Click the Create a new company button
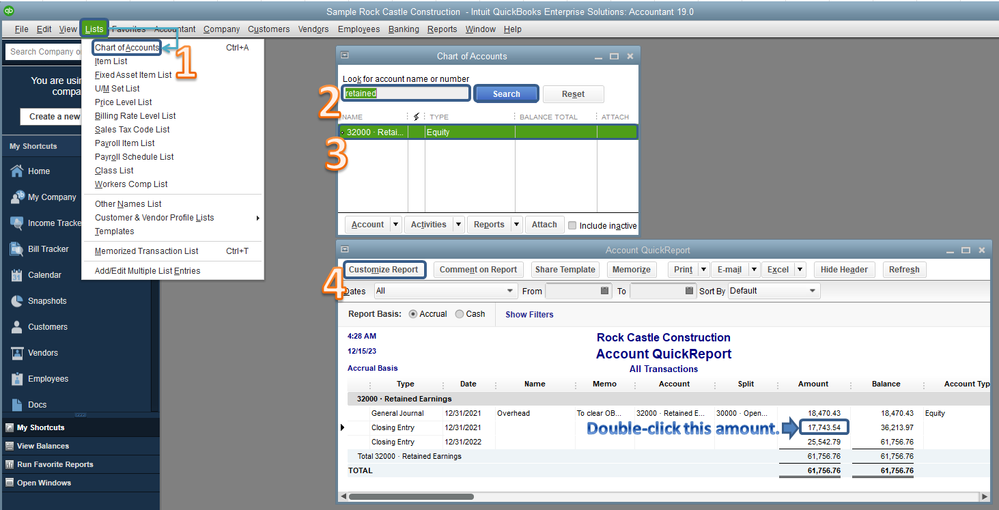Image resolution: width=999 pixels, height=510 pixels. coord(50,116)
